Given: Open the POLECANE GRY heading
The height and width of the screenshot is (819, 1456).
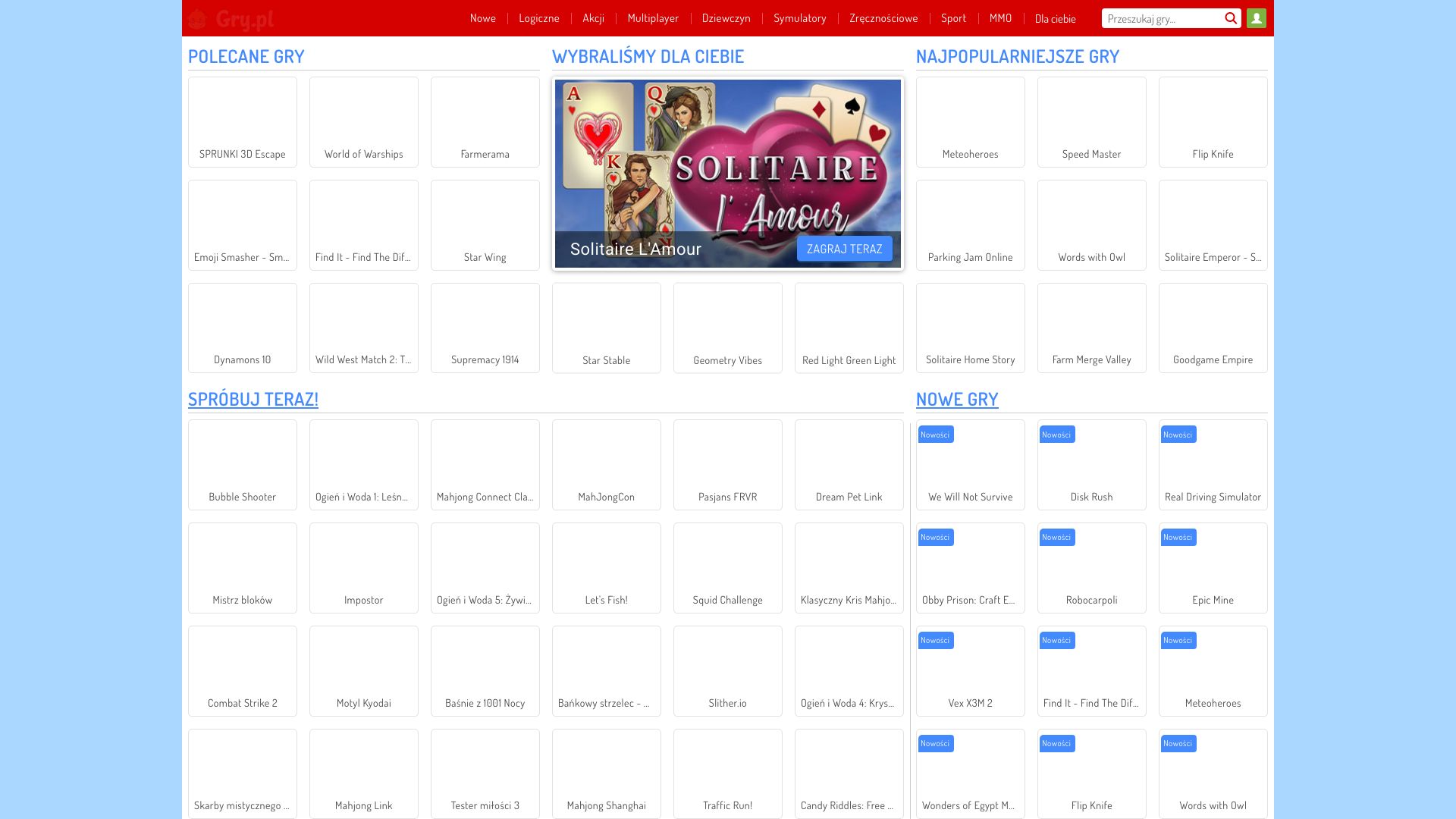Looking at the screenshot, I should [x=246, y=56].
